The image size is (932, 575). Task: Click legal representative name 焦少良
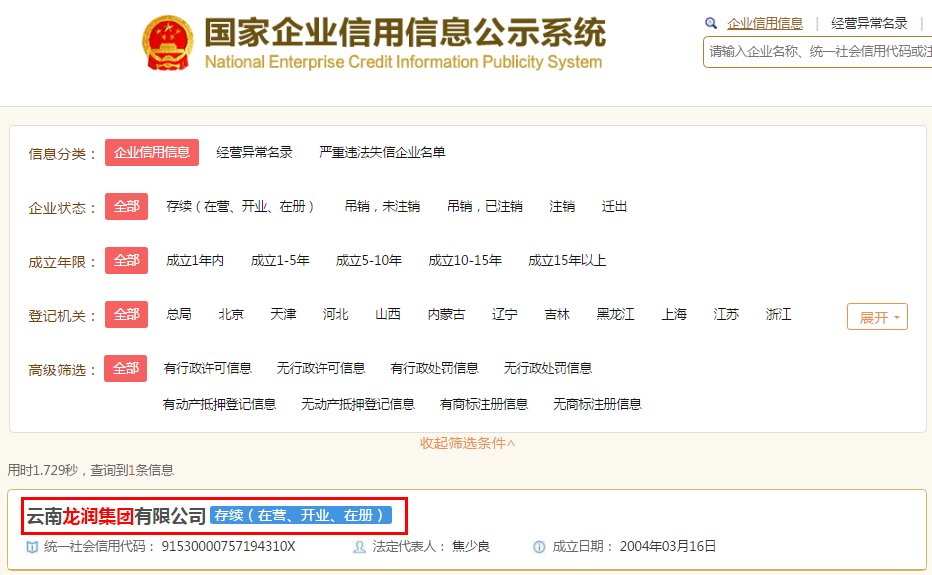(471, 546)
